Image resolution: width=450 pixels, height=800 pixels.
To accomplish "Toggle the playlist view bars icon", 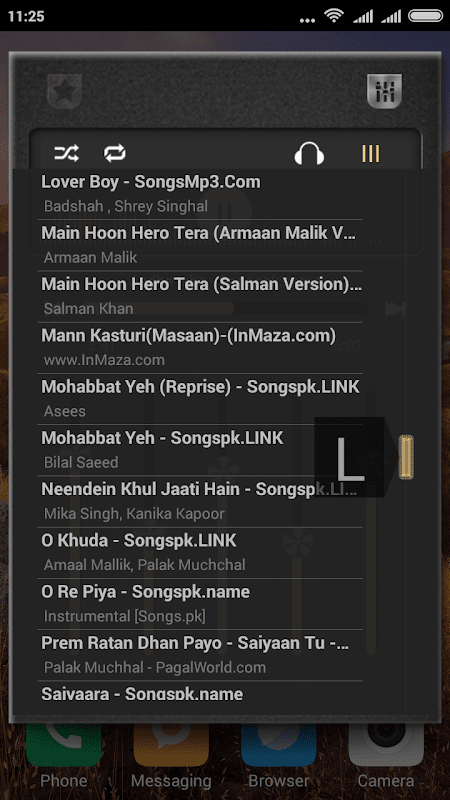I will pos(371,153).
